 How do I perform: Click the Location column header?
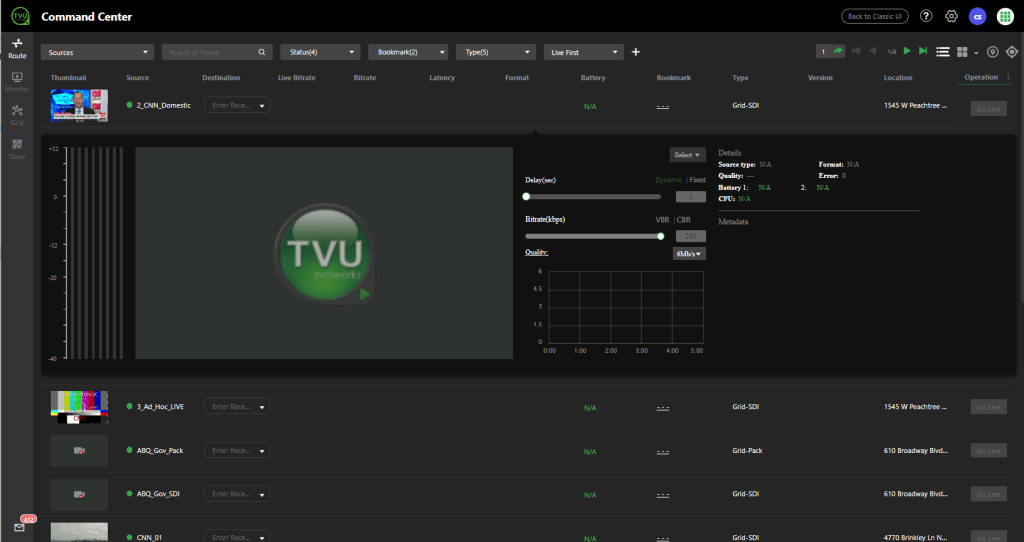(x=898, y=78)
